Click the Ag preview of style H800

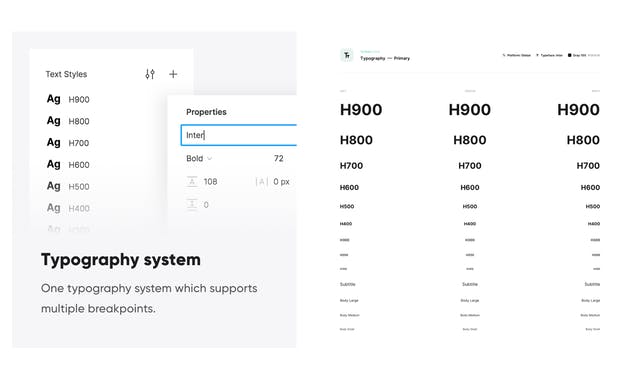coord(53,121)
